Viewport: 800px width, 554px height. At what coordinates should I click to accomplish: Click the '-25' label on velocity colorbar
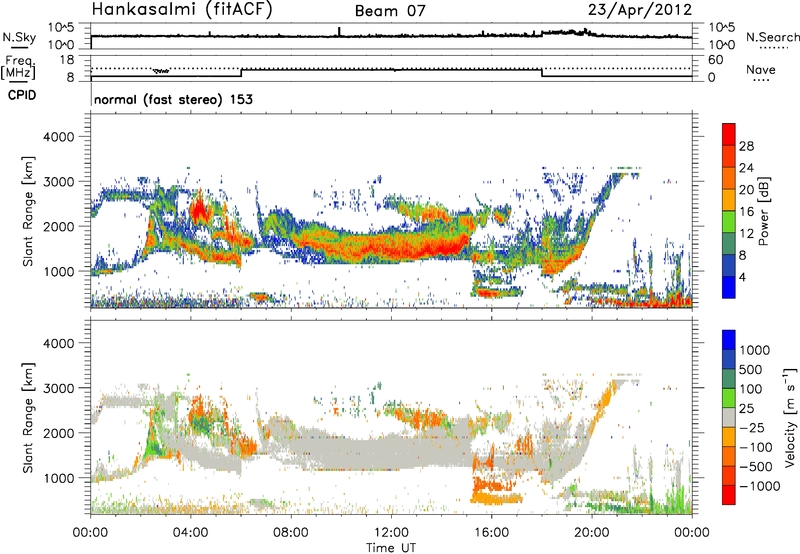pos(751,428)
